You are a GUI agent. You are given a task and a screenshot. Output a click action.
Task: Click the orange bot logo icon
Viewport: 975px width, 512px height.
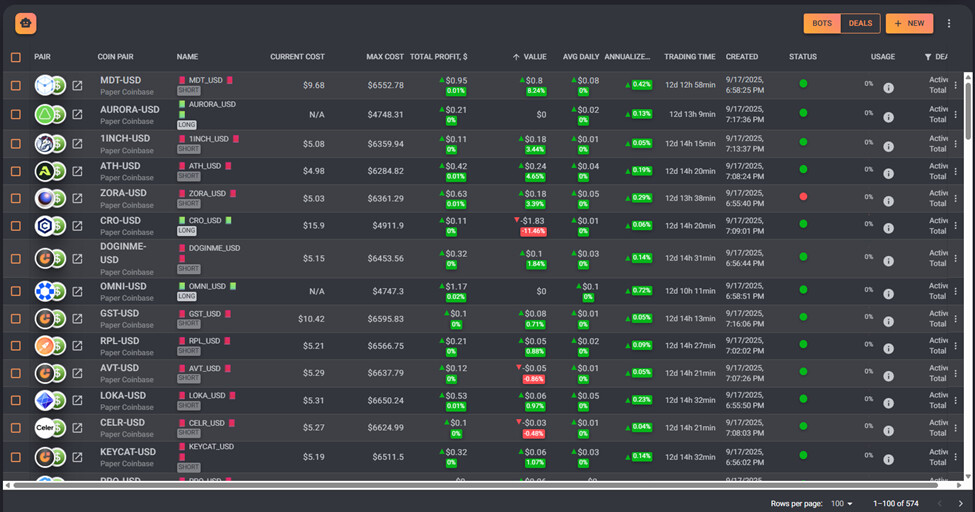pos(26,23)
